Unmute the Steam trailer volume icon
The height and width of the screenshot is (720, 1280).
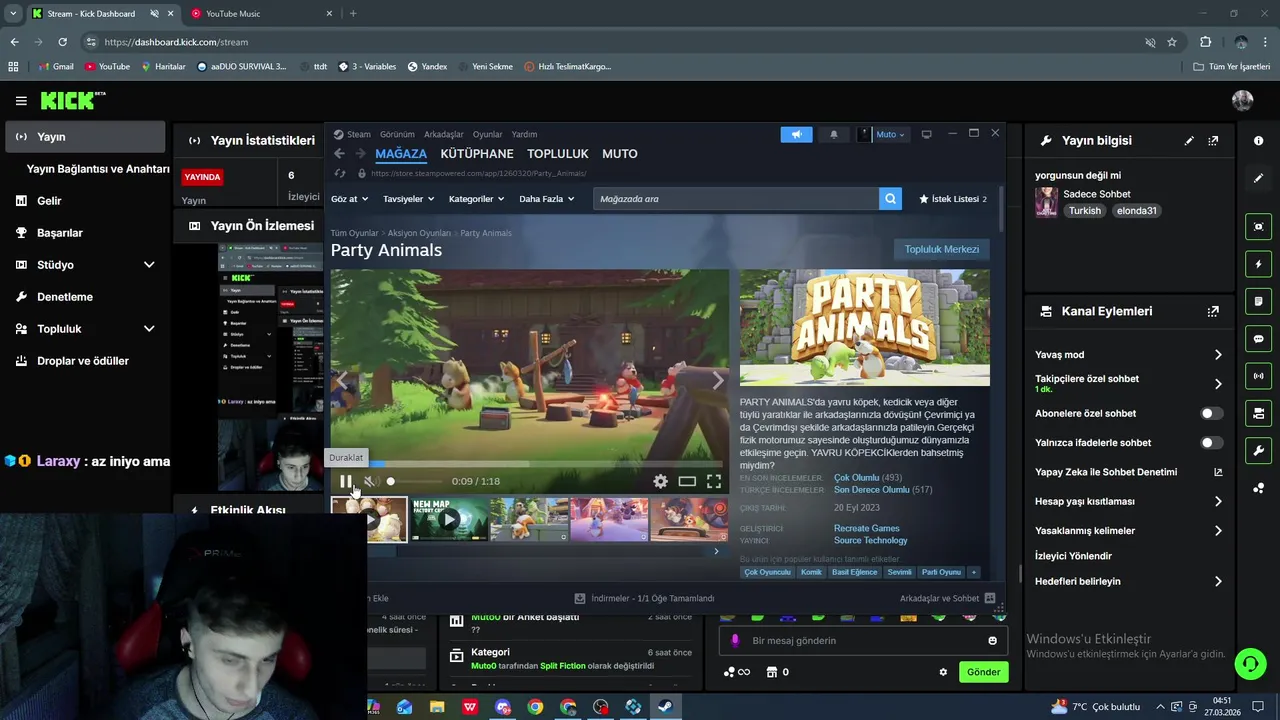pos(370,481)
